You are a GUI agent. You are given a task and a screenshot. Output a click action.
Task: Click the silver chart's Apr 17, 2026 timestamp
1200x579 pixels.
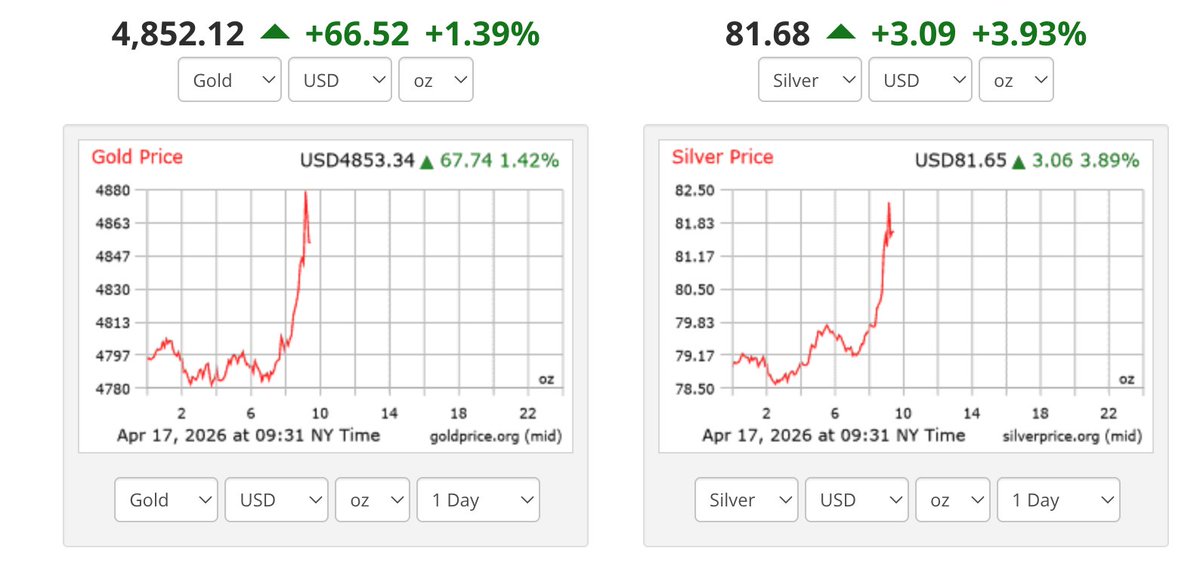[x=834, y=435]
